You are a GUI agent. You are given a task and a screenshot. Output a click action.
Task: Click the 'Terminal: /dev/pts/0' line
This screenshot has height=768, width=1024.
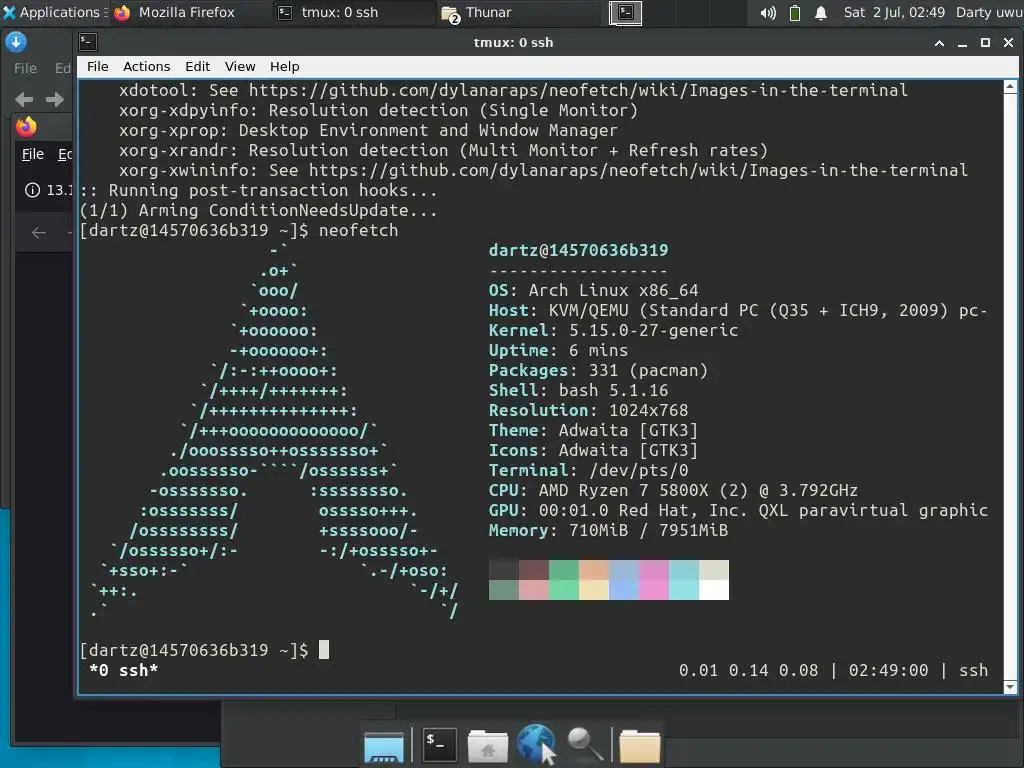pos(588,470)
